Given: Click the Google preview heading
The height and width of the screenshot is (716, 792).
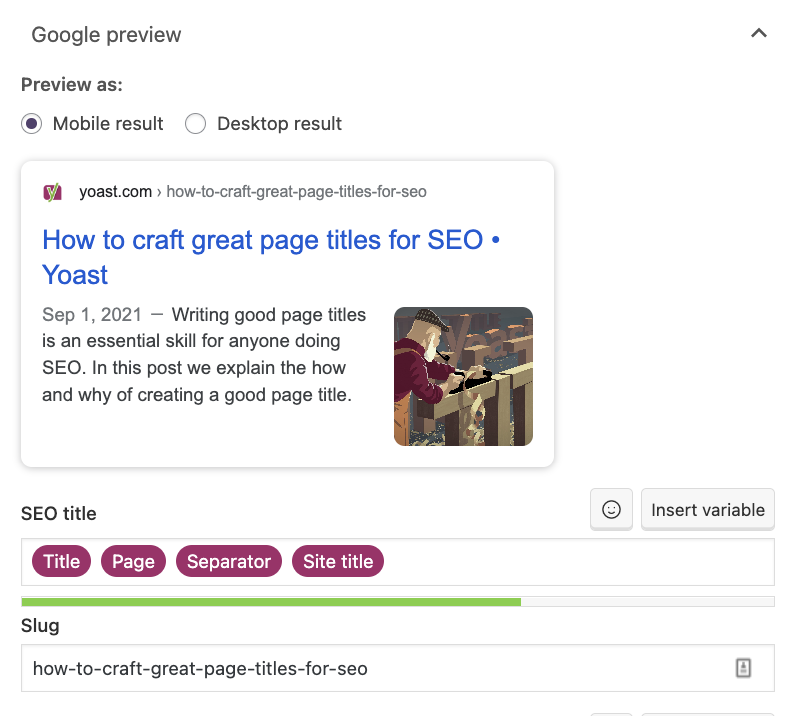Looking at the screenshot, I should pos(106,35).
